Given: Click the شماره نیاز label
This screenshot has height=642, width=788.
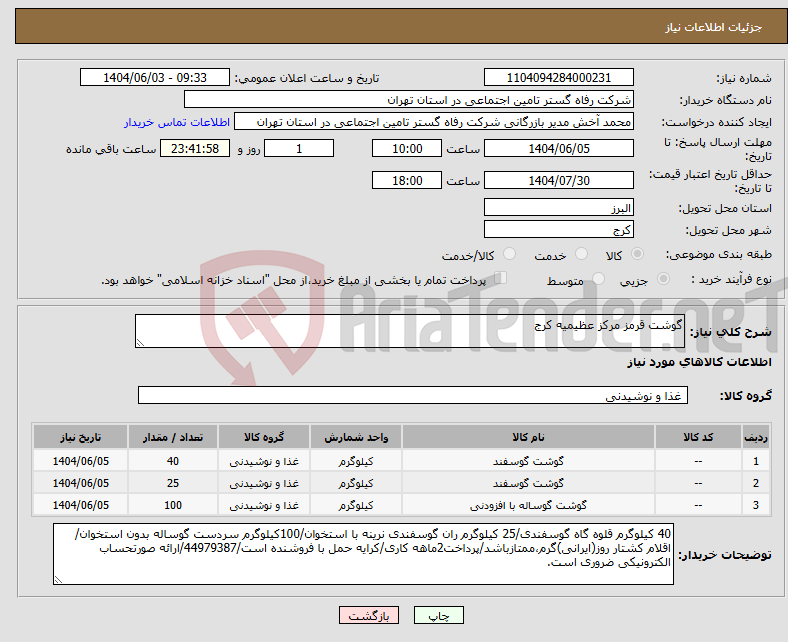Looking at the screenshot, I should [x=743, y=78].
